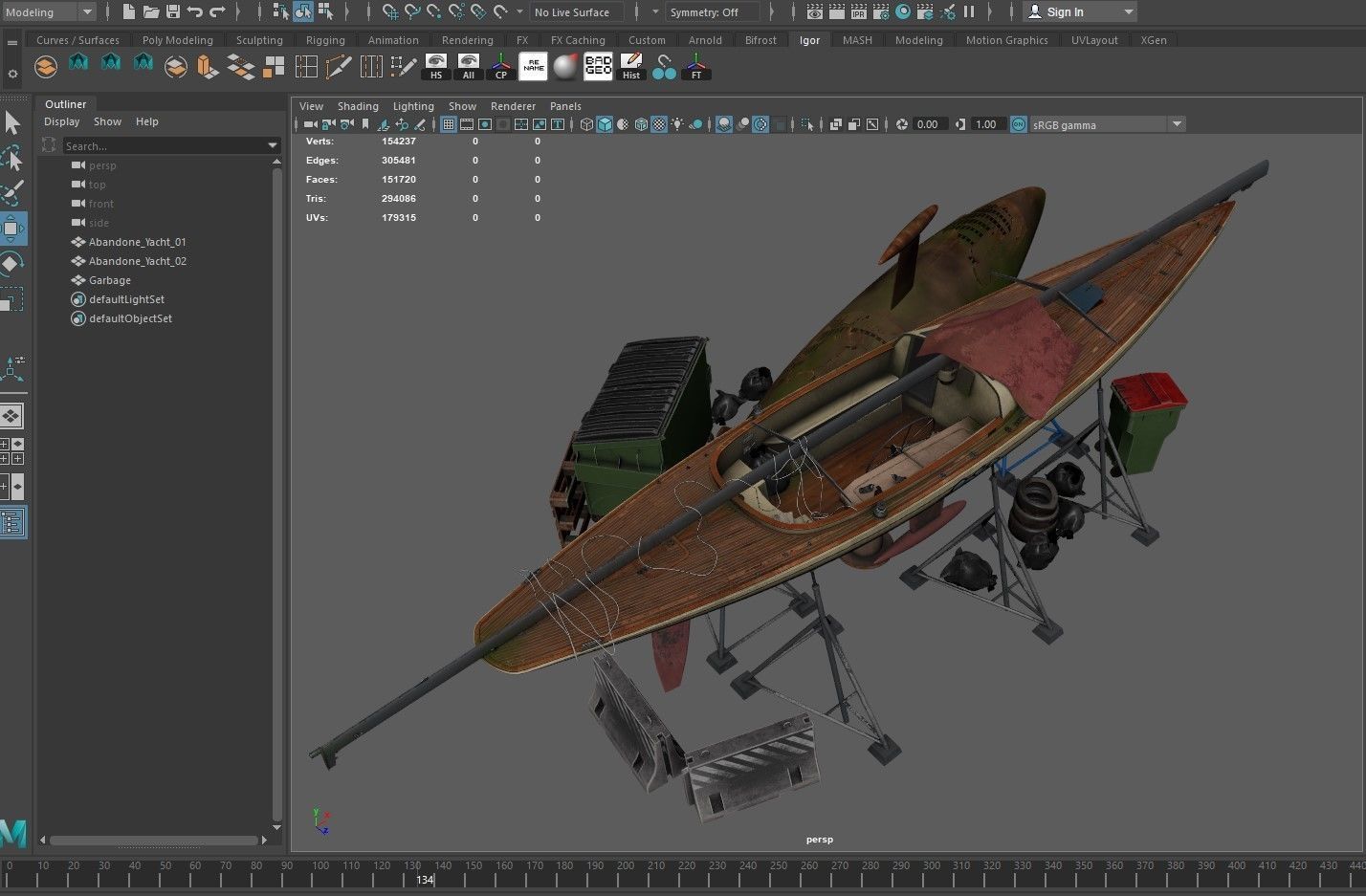
Task: Toggle Outliner layout button in toolbox
Action: point(12,522)
